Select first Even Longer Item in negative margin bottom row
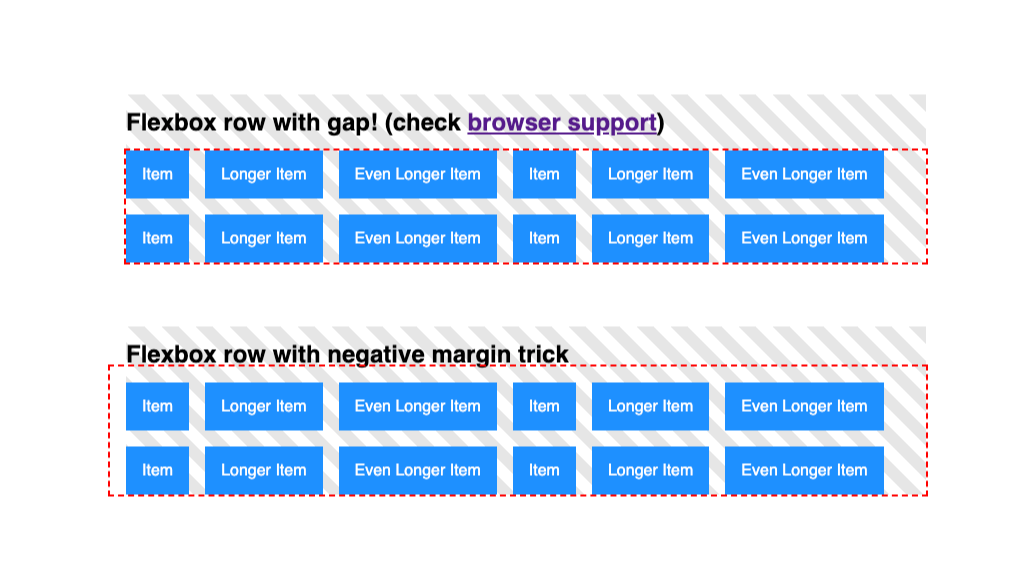The width and height of the screenshot is (1031, 580). (x=418, y=470)
